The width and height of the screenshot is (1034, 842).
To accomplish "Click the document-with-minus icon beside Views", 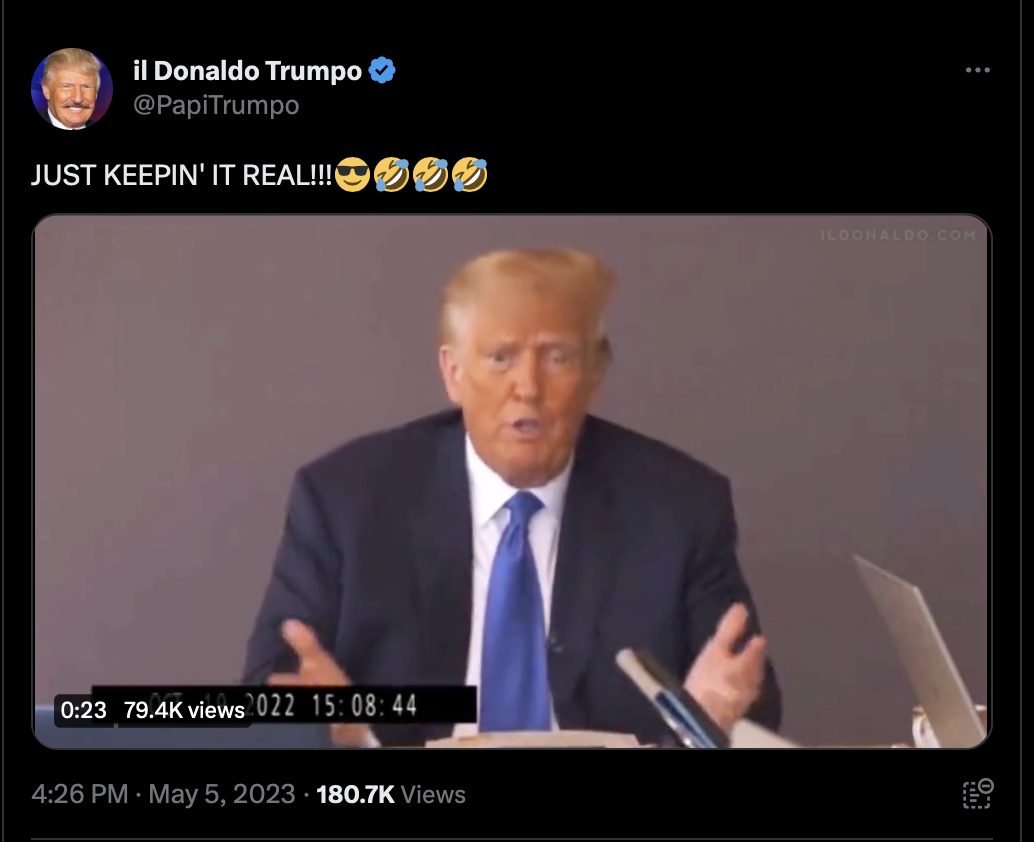I will 977,793.
